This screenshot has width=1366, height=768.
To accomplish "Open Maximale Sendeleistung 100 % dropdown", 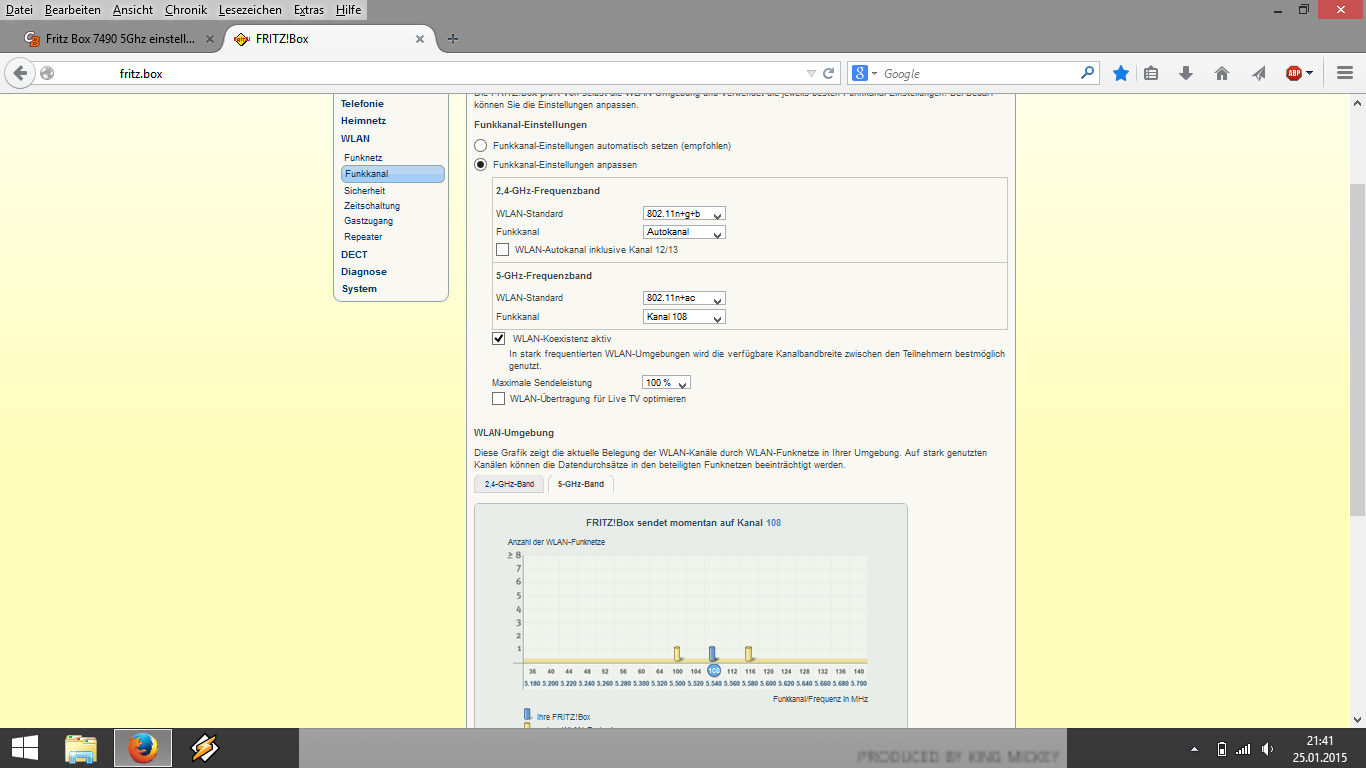I will 666,383.
